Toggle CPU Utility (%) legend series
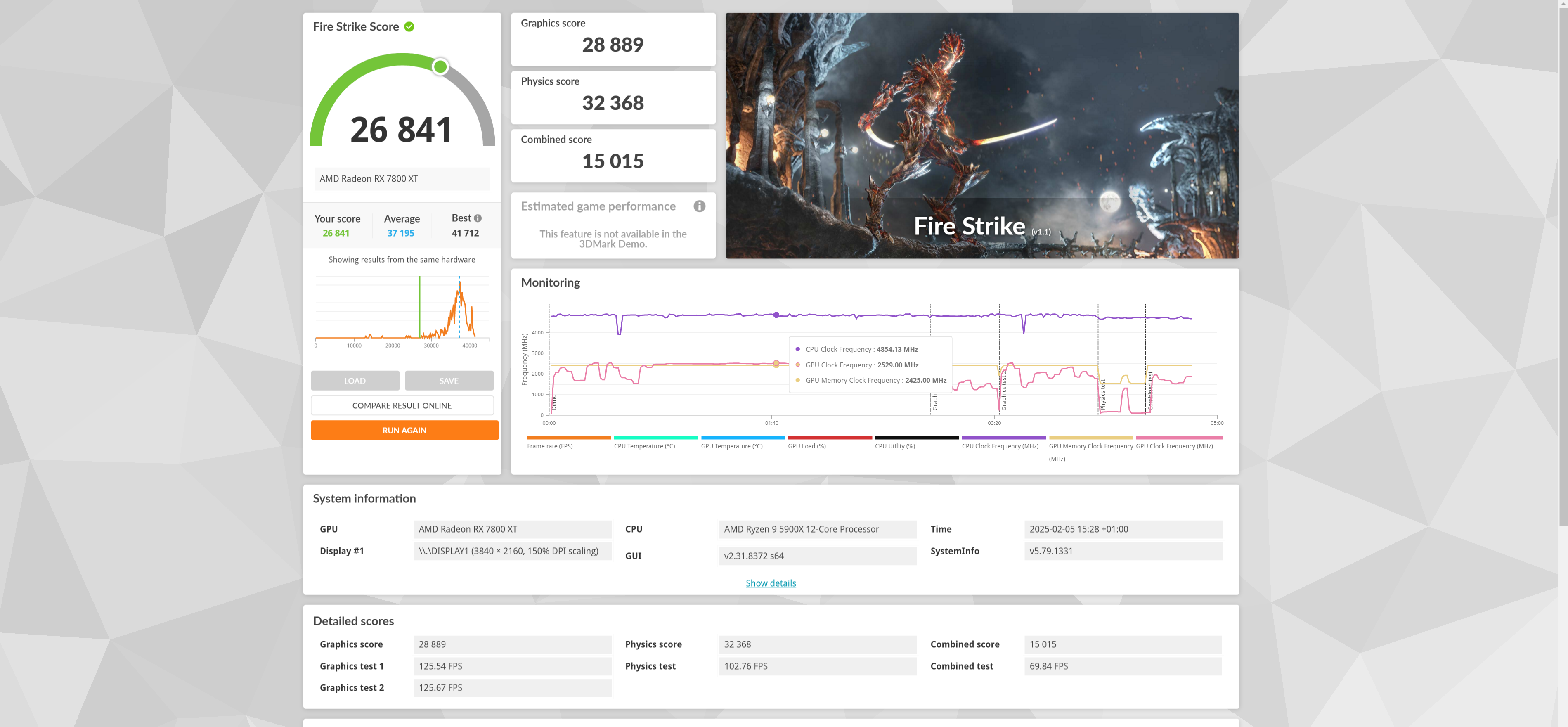Viewport: 1568px width, 727px height. pos(895,446)
